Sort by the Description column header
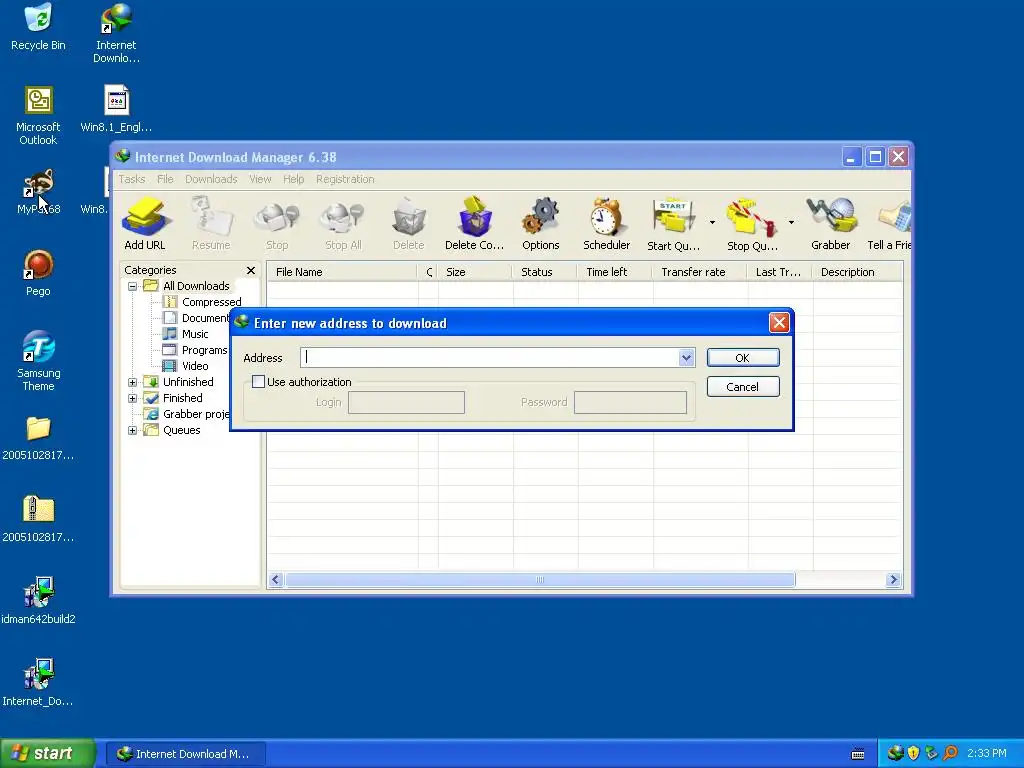The height and width of the screenshot is (768, 1024). [857, 272]
